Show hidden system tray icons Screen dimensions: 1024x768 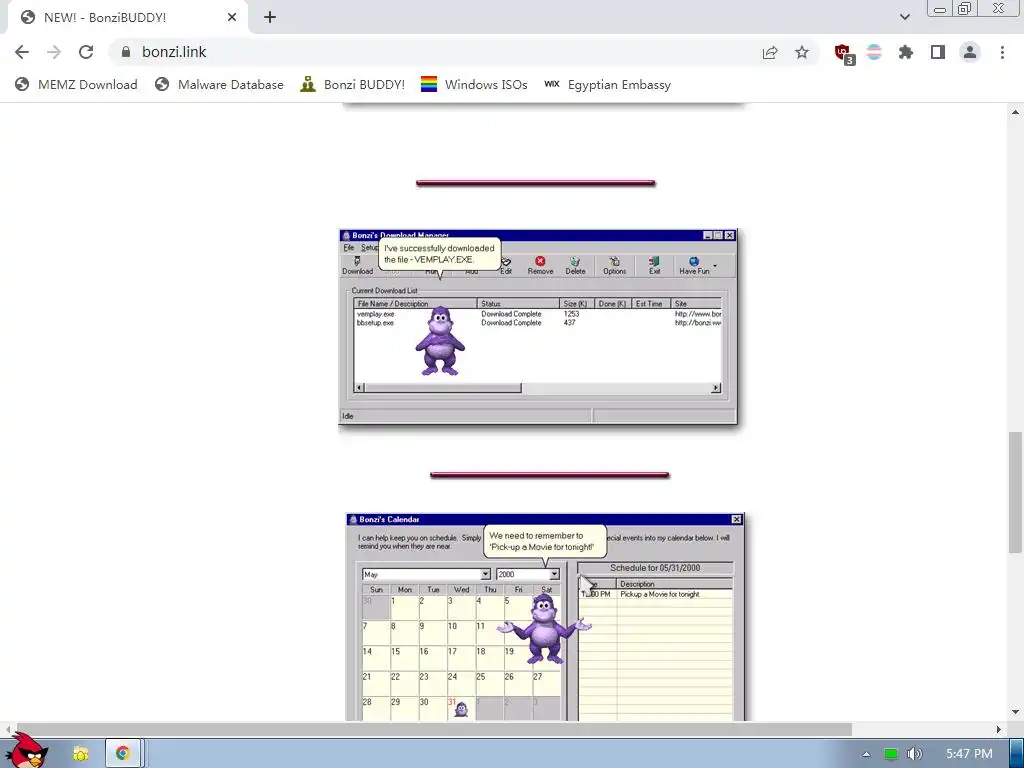coord(866,754)
